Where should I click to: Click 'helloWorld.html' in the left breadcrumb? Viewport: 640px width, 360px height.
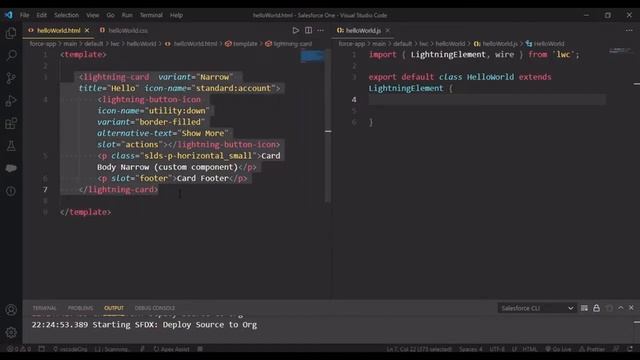pyautogui.click(x=196, y=44)
